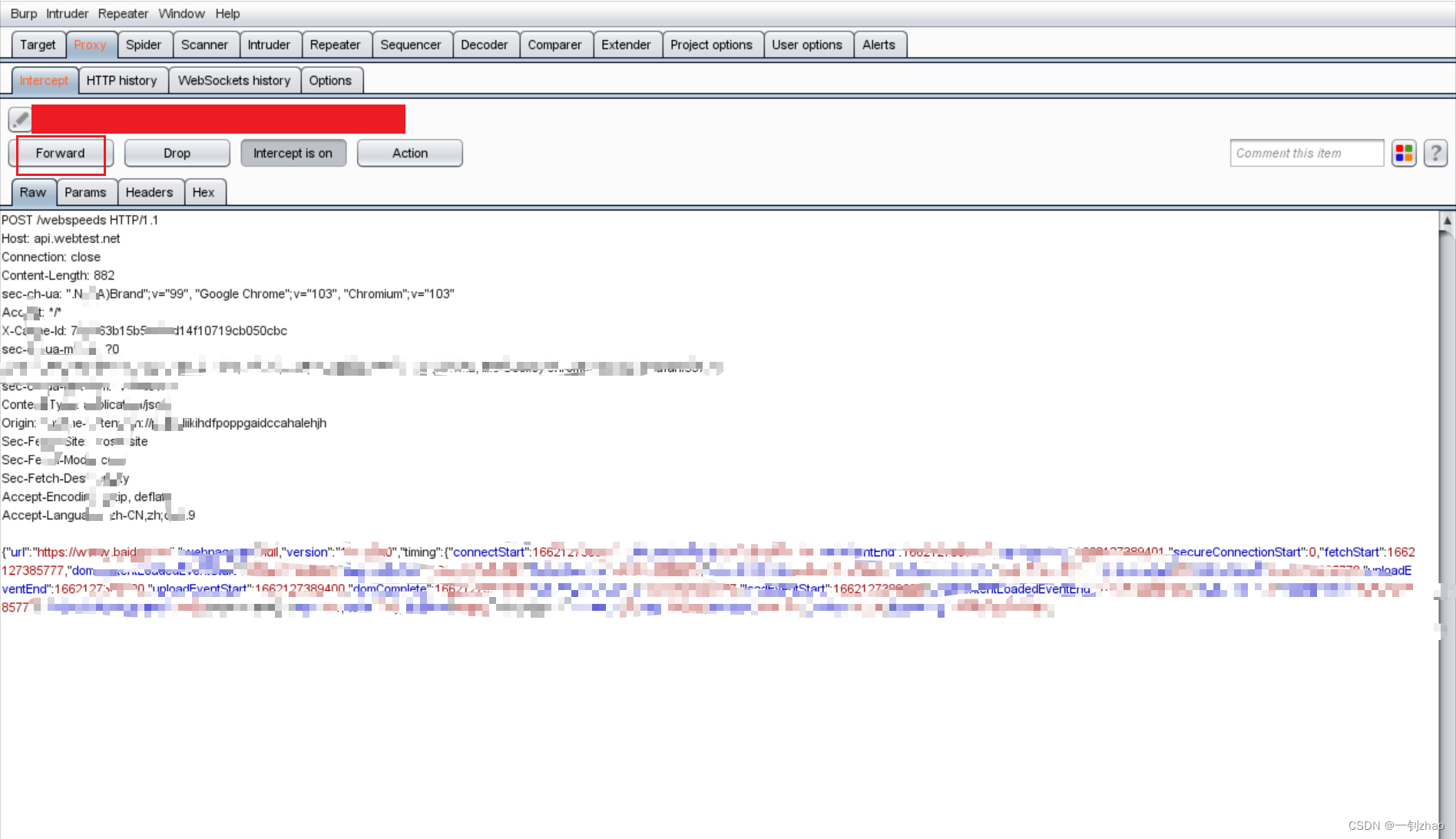Click the Connection: close header line
This screenshot has height=839, width=1456.
click(x=51, y=257)
